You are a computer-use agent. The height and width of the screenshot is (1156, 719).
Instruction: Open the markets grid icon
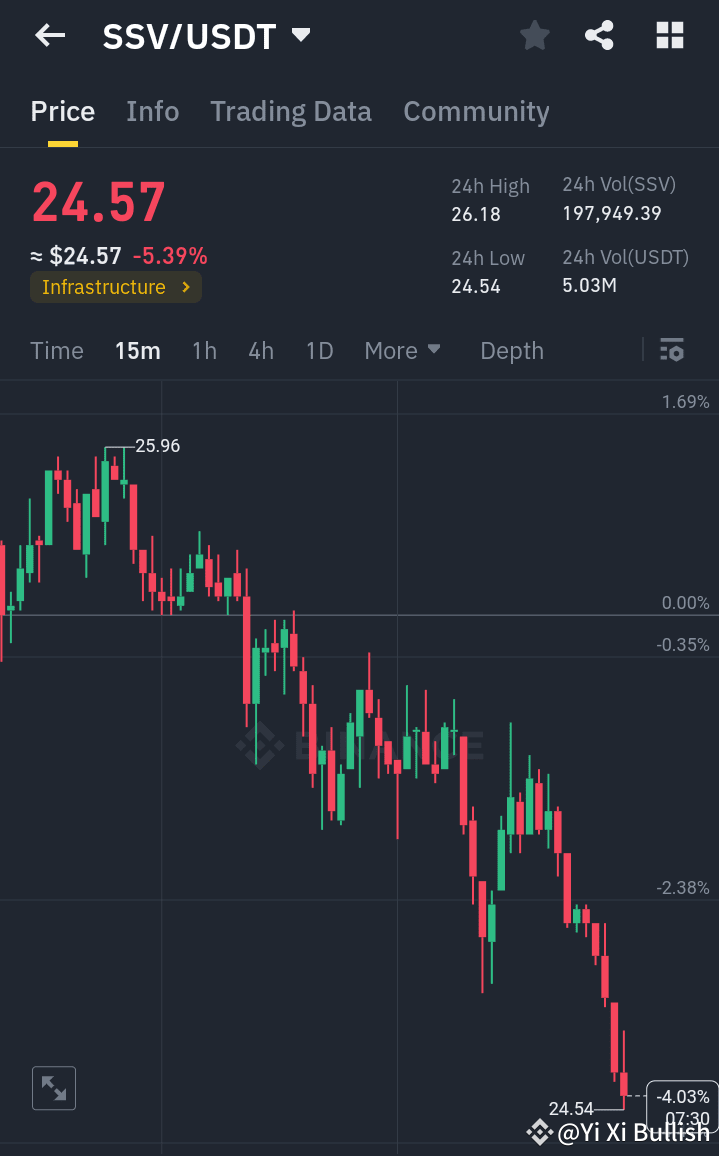(668, 35)
